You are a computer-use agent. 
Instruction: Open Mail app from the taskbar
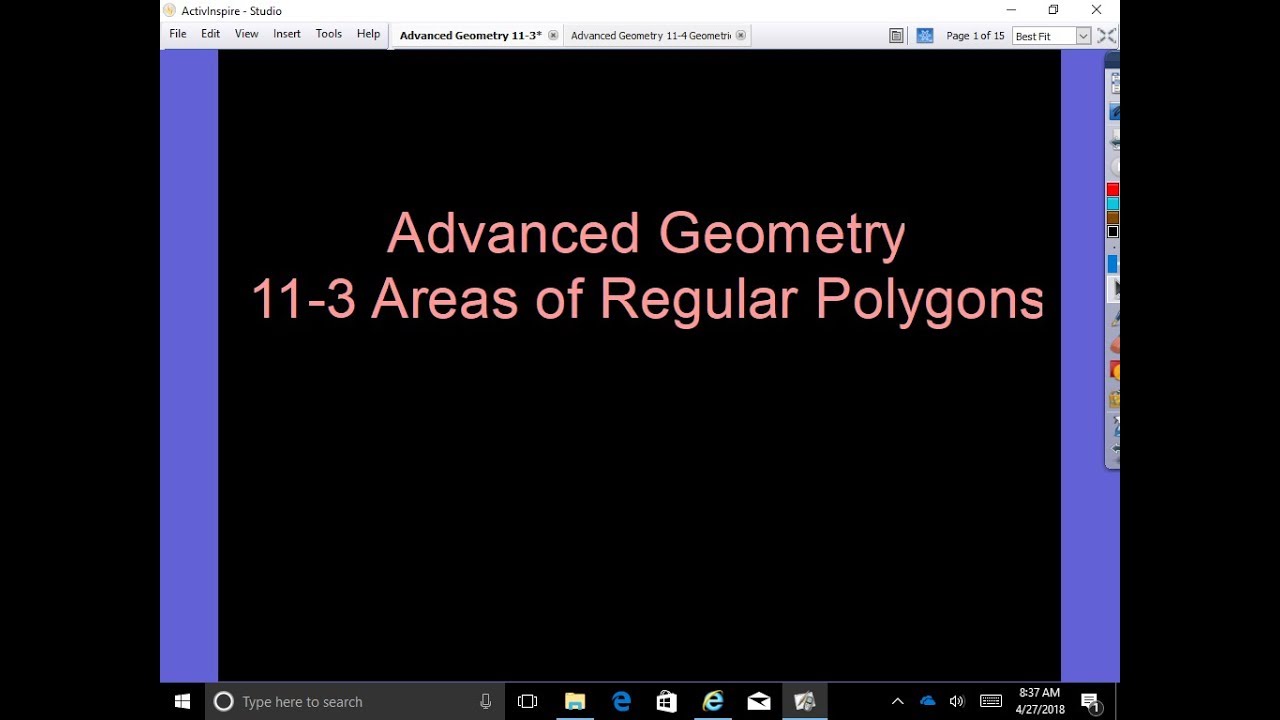(x=759, y=702)
